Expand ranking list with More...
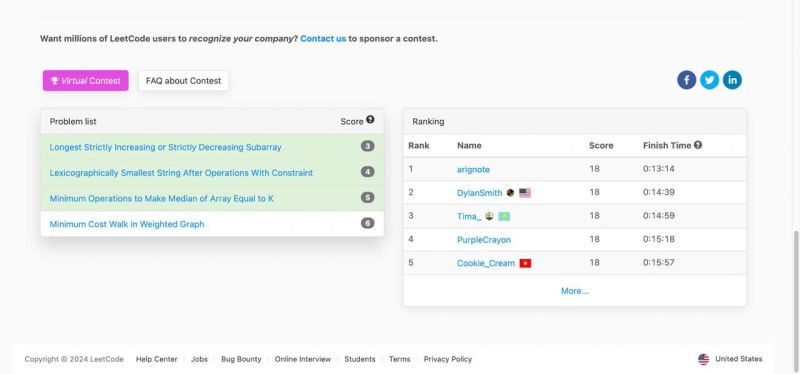The height and width of the screenshot is (374, 800). 574,291
